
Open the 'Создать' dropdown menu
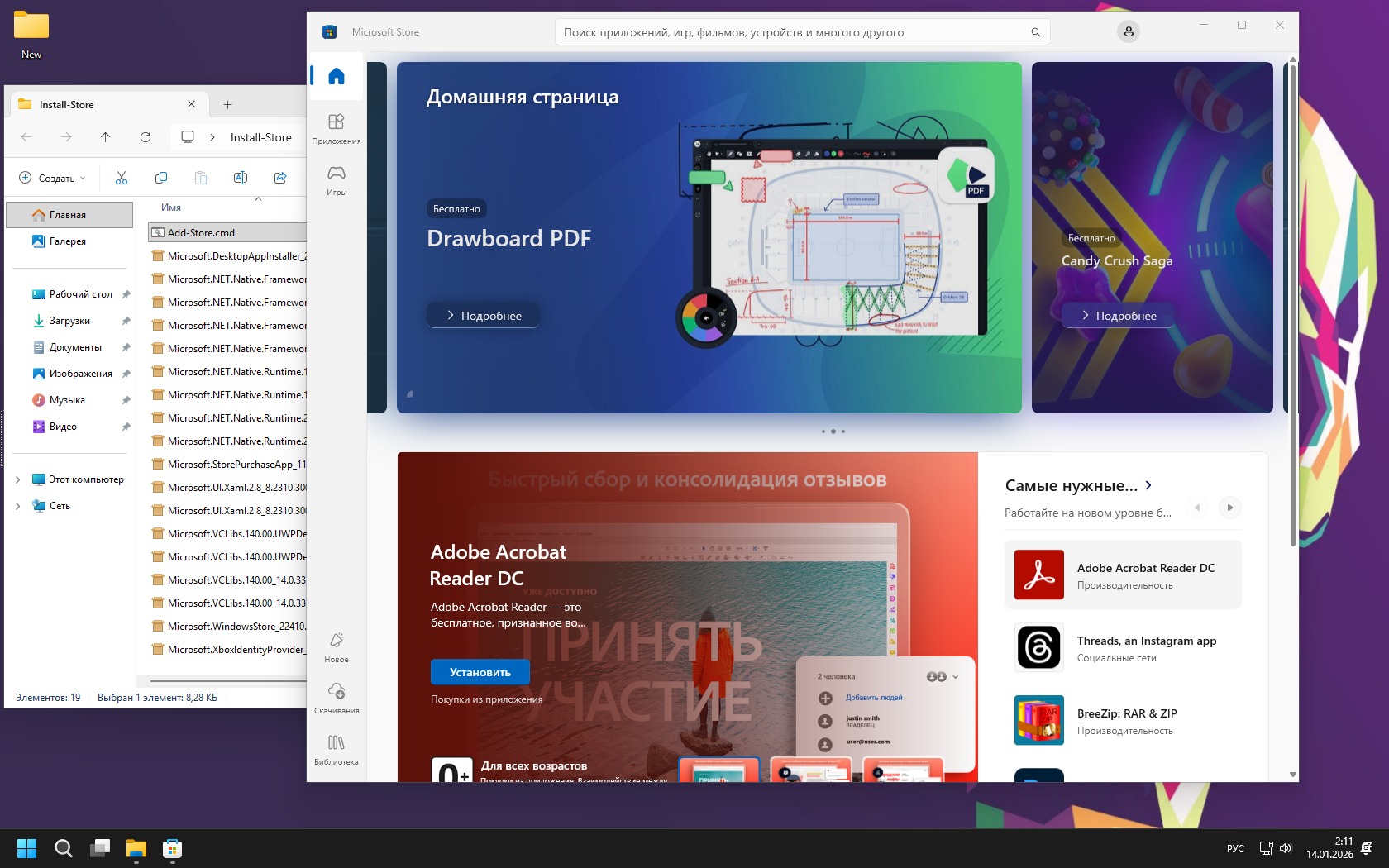coord(53,178)
